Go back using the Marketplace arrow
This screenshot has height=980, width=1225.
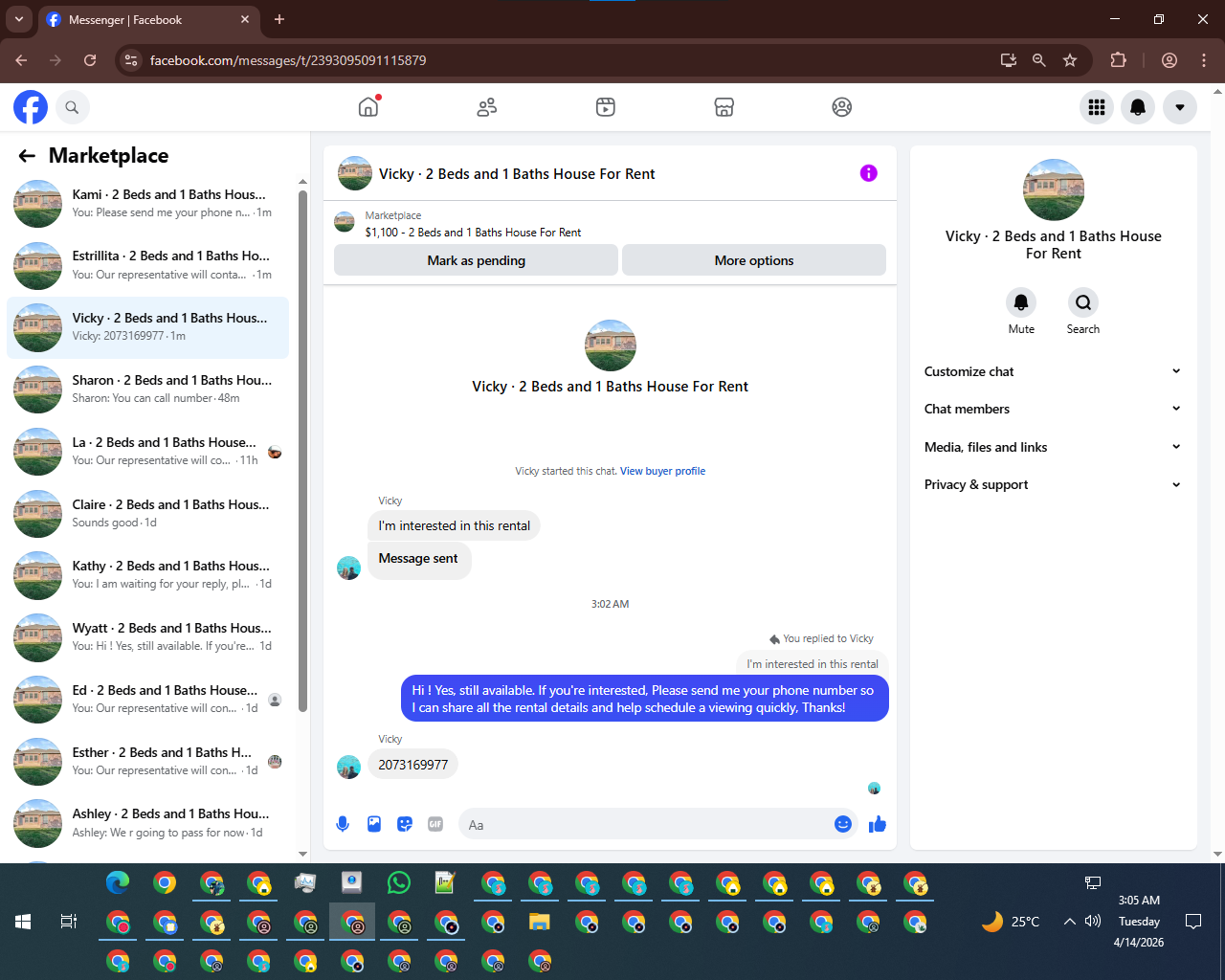click(27, 156)
